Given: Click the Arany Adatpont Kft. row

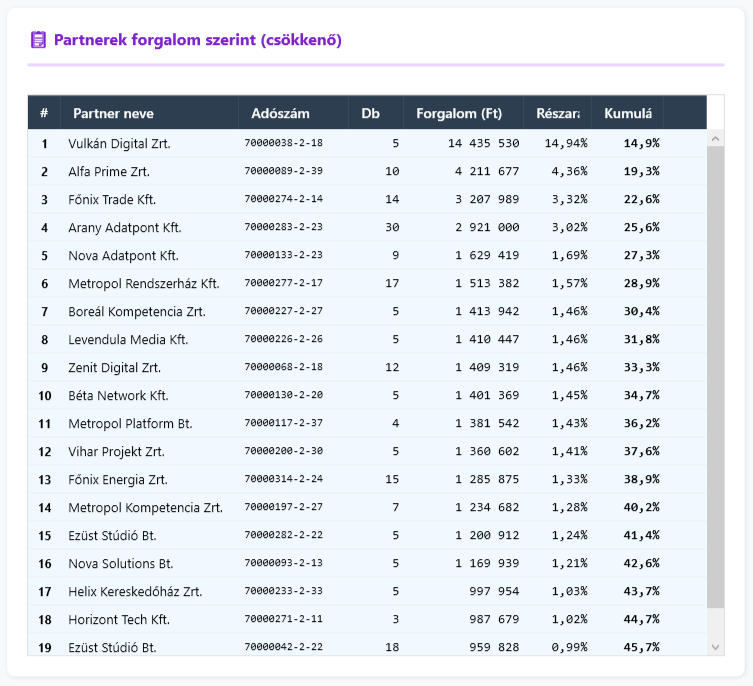Looking at the screenshot, I should pos(124,228).
